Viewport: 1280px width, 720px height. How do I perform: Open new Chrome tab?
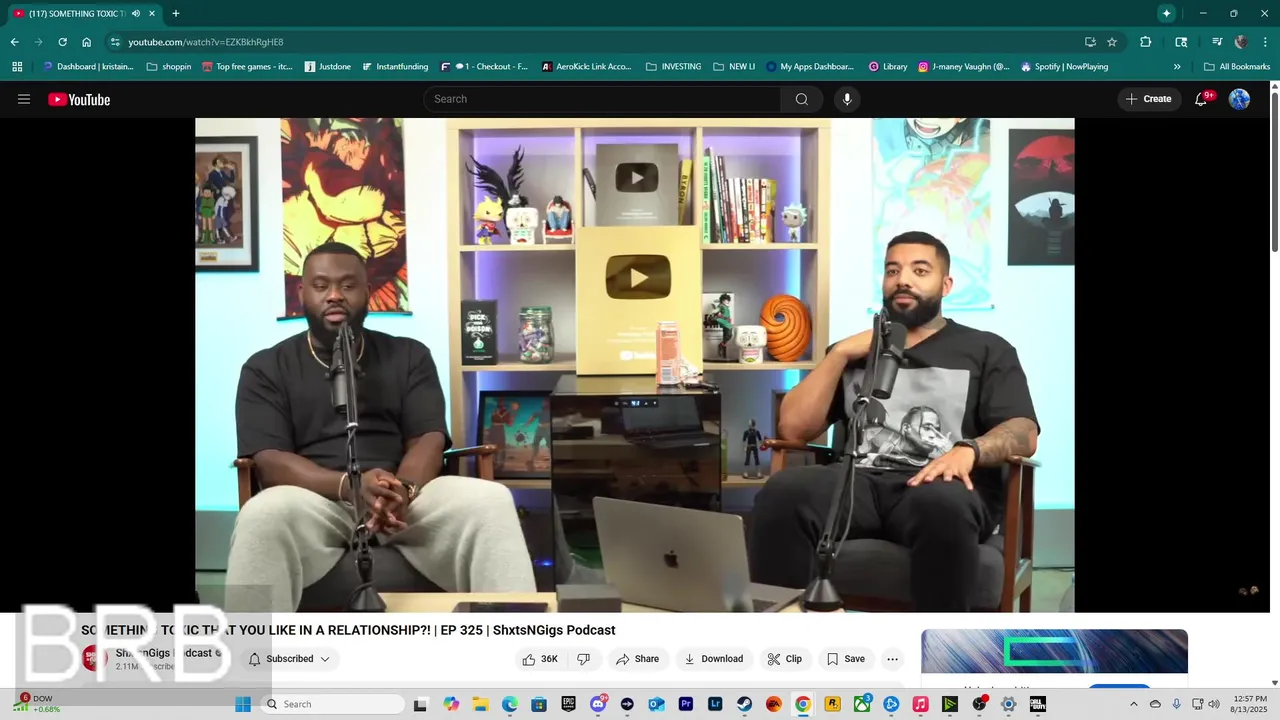(176, 14)
